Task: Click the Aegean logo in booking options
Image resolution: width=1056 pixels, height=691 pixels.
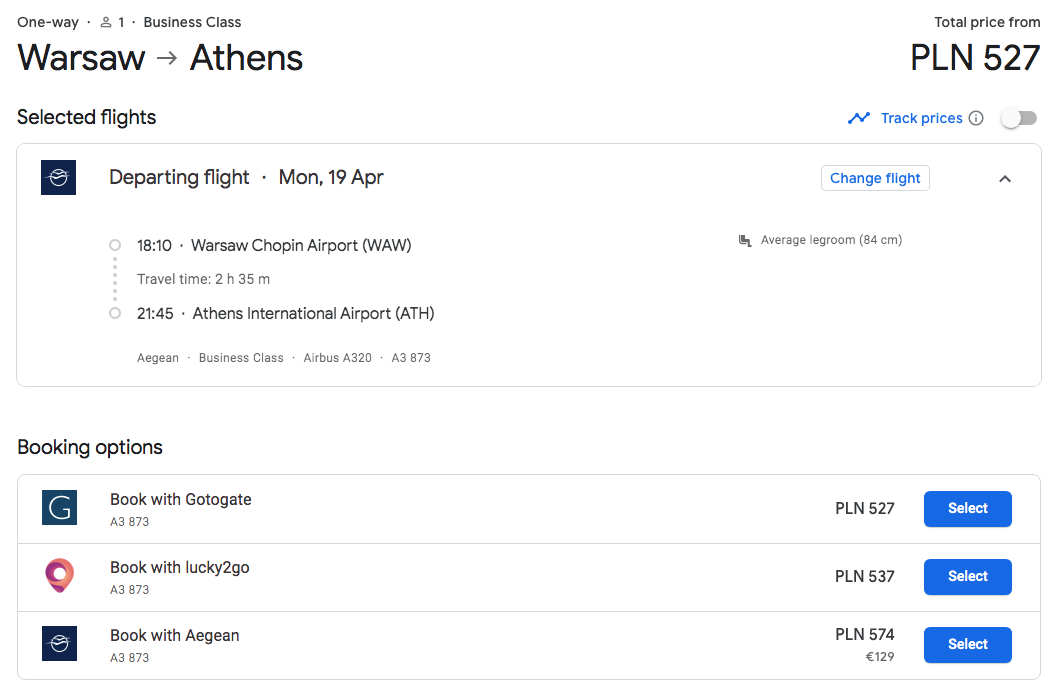Action: click(59, 643)
